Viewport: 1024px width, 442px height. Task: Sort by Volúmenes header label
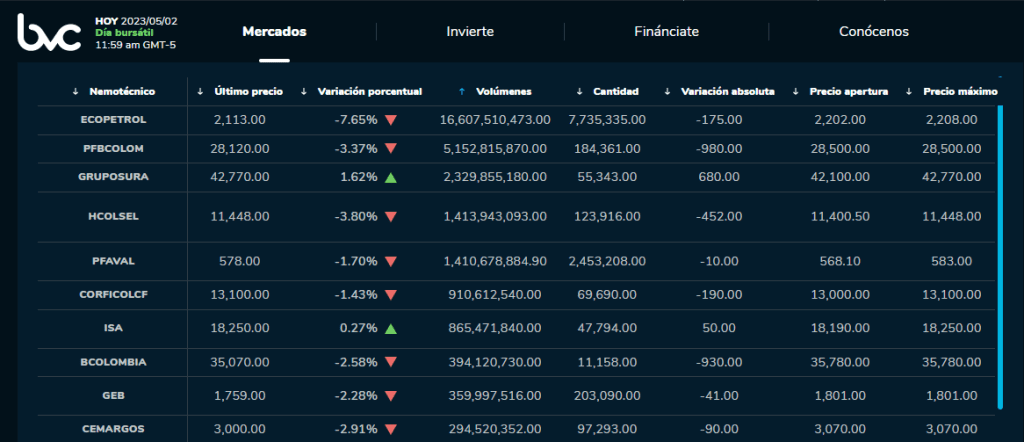pos(504,92)
